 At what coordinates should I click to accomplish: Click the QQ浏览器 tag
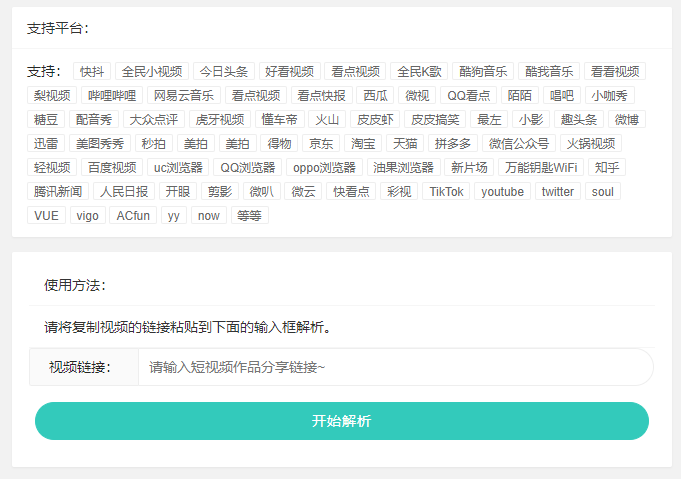point(248,168)
